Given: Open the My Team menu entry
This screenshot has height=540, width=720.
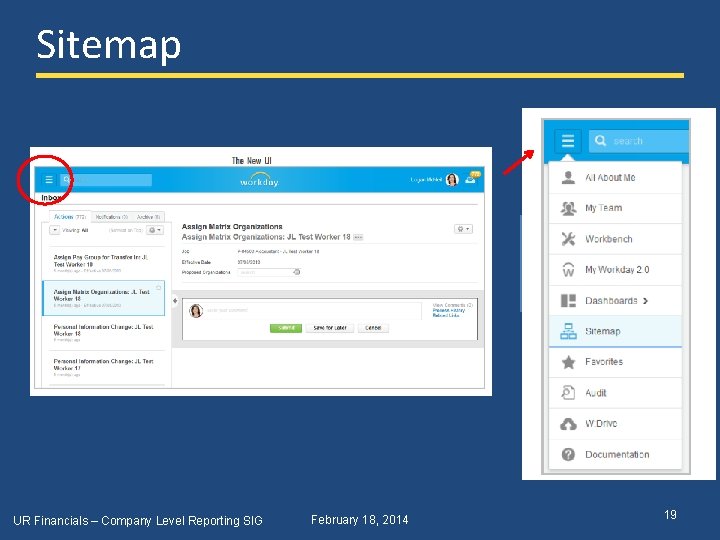Looking at the screenshot, I should coord(615,208).
